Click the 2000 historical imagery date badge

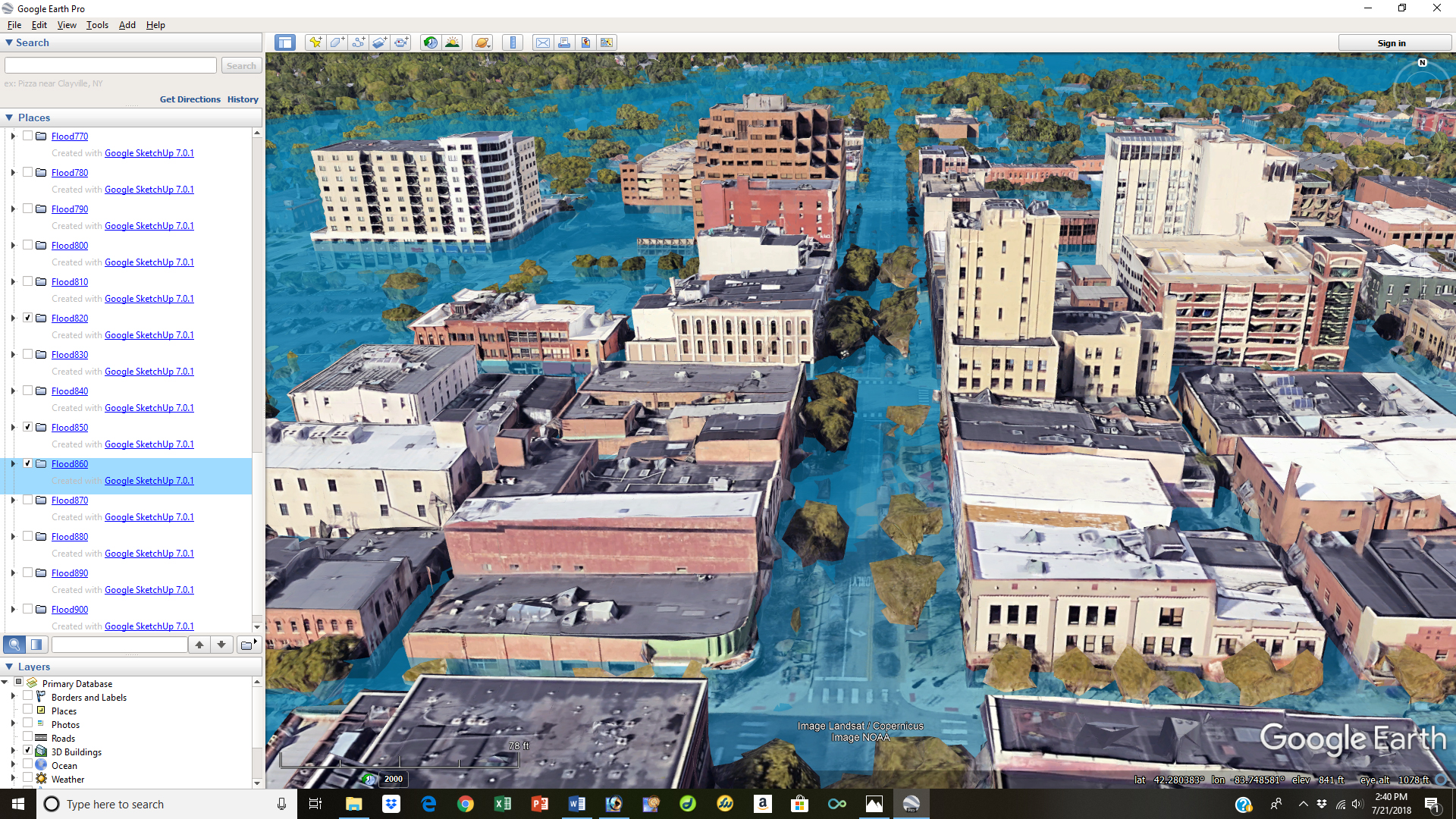click(394, 779)
